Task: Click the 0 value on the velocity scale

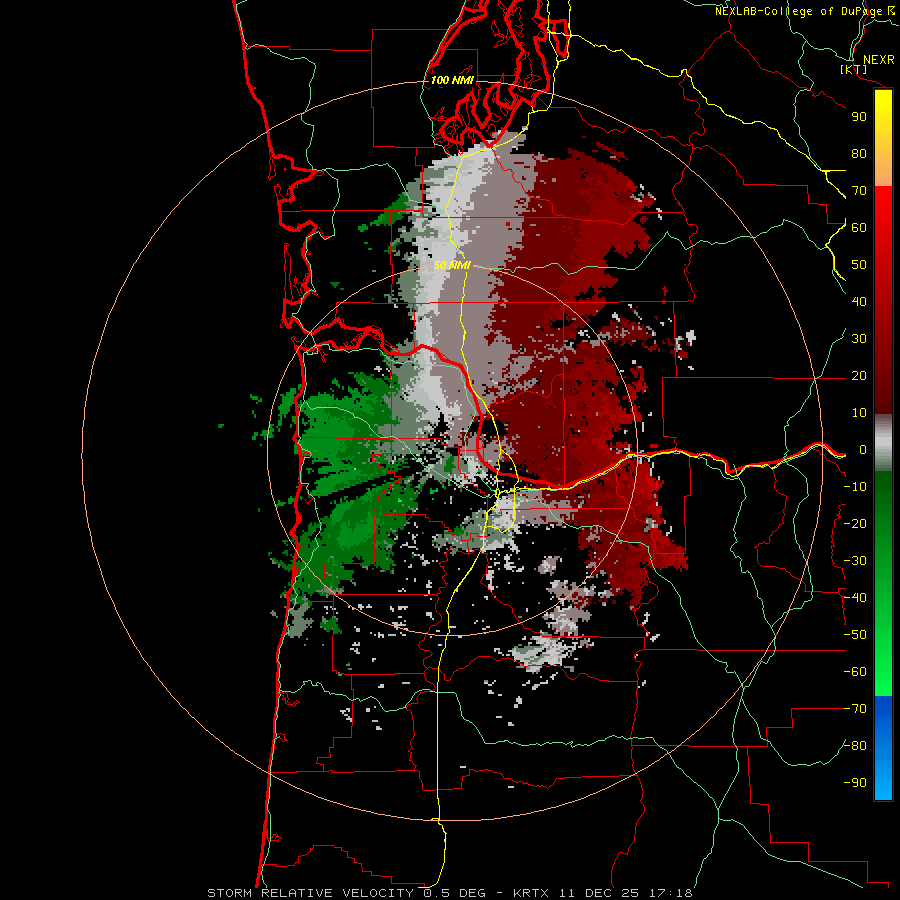Action: click(863, 450)
